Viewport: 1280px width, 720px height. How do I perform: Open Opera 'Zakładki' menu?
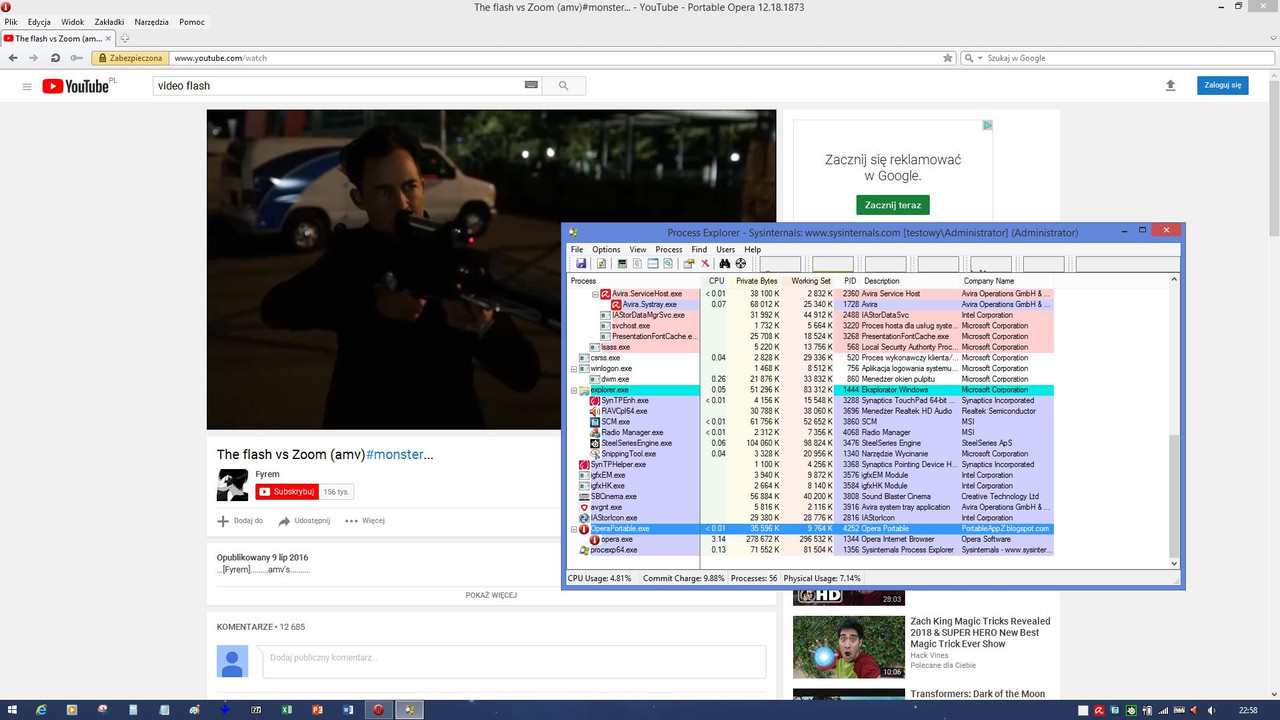click(x=109, y=21)
